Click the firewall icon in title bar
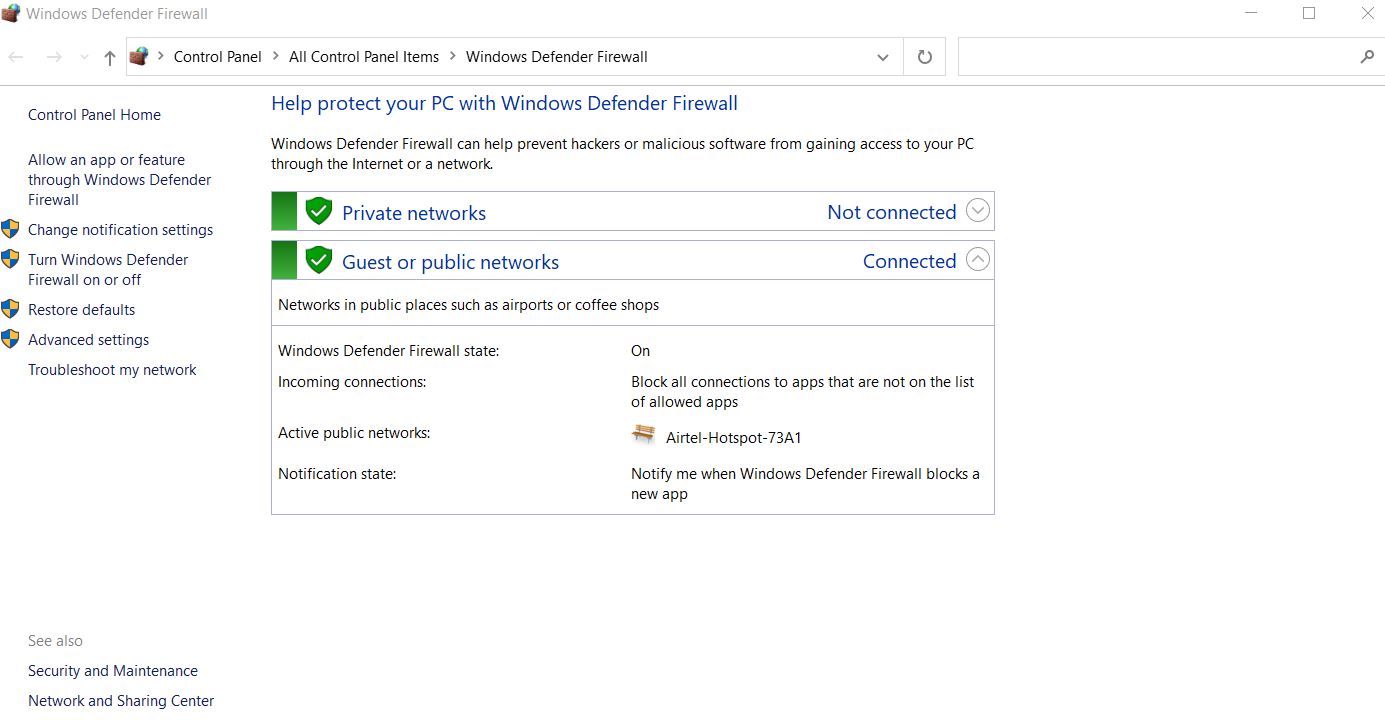Screen dimensions: 1385x724 (11, 14)
